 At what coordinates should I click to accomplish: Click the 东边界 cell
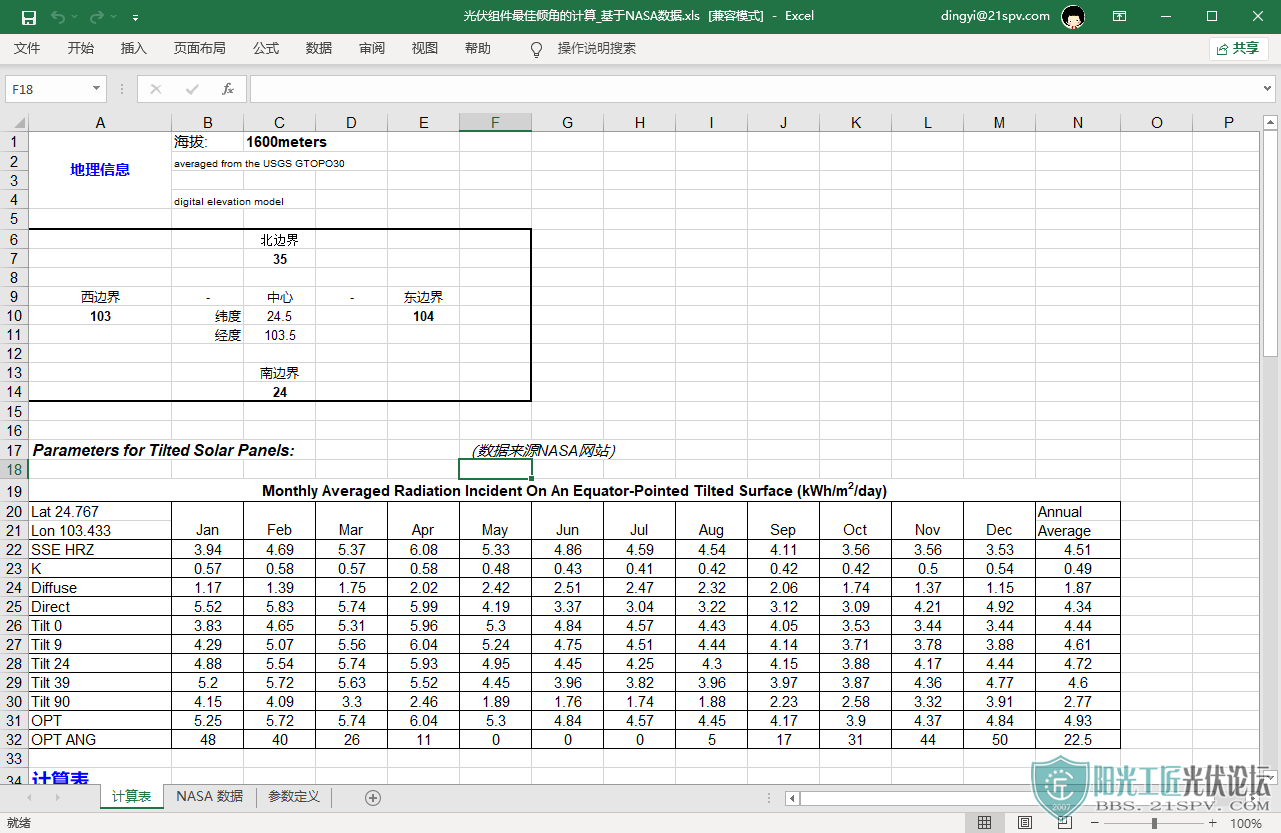click(424, 297)
